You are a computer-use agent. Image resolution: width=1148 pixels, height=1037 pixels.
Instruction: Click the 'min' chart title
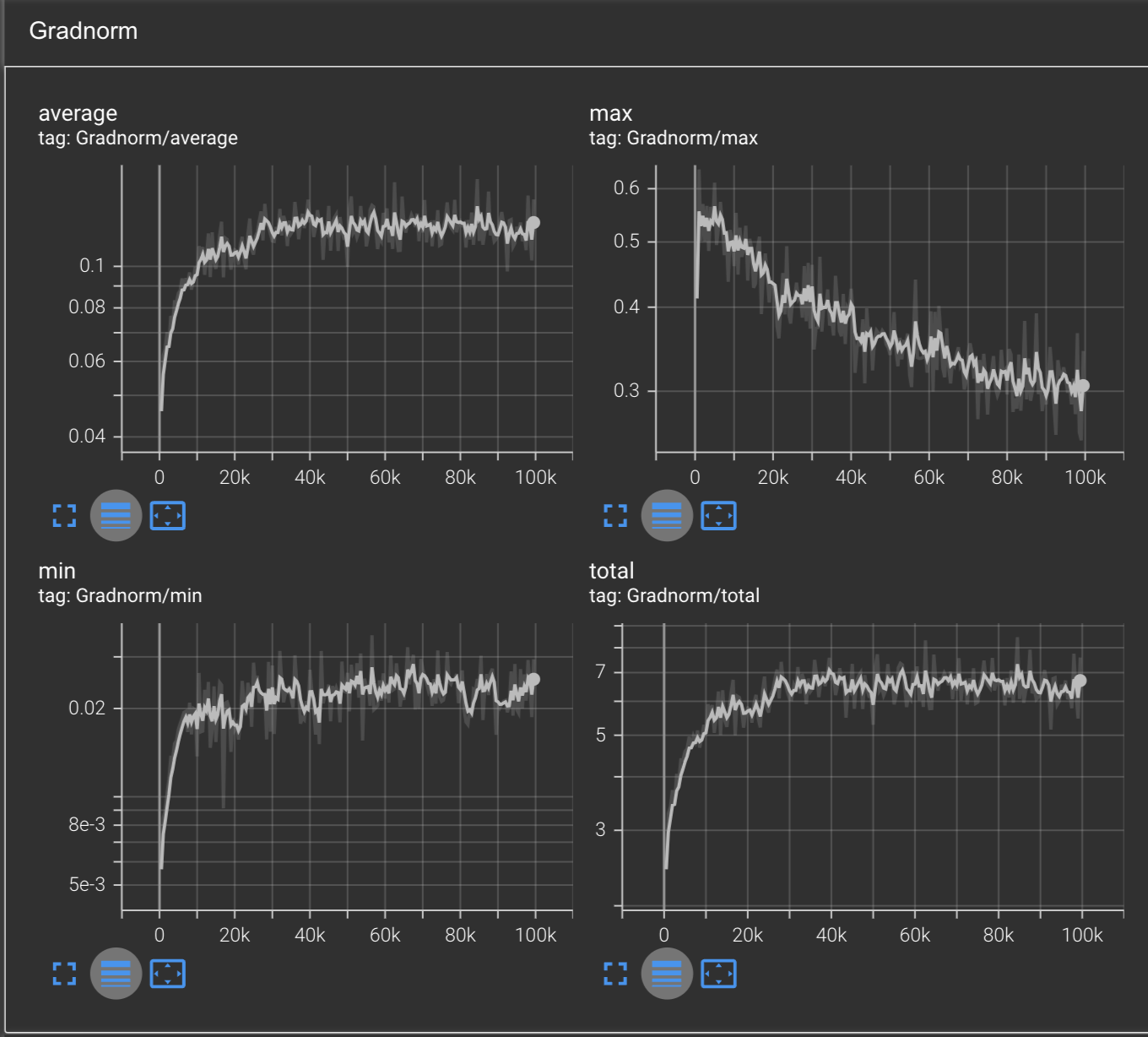click(x=57, y=571)
